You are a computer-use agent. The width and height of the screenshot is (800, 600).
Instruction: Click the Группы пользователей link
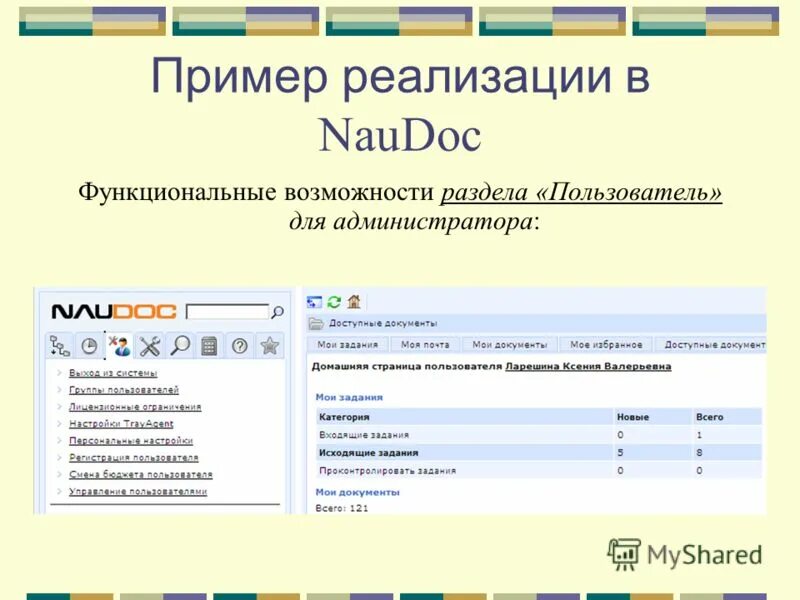tap(125, 389)
